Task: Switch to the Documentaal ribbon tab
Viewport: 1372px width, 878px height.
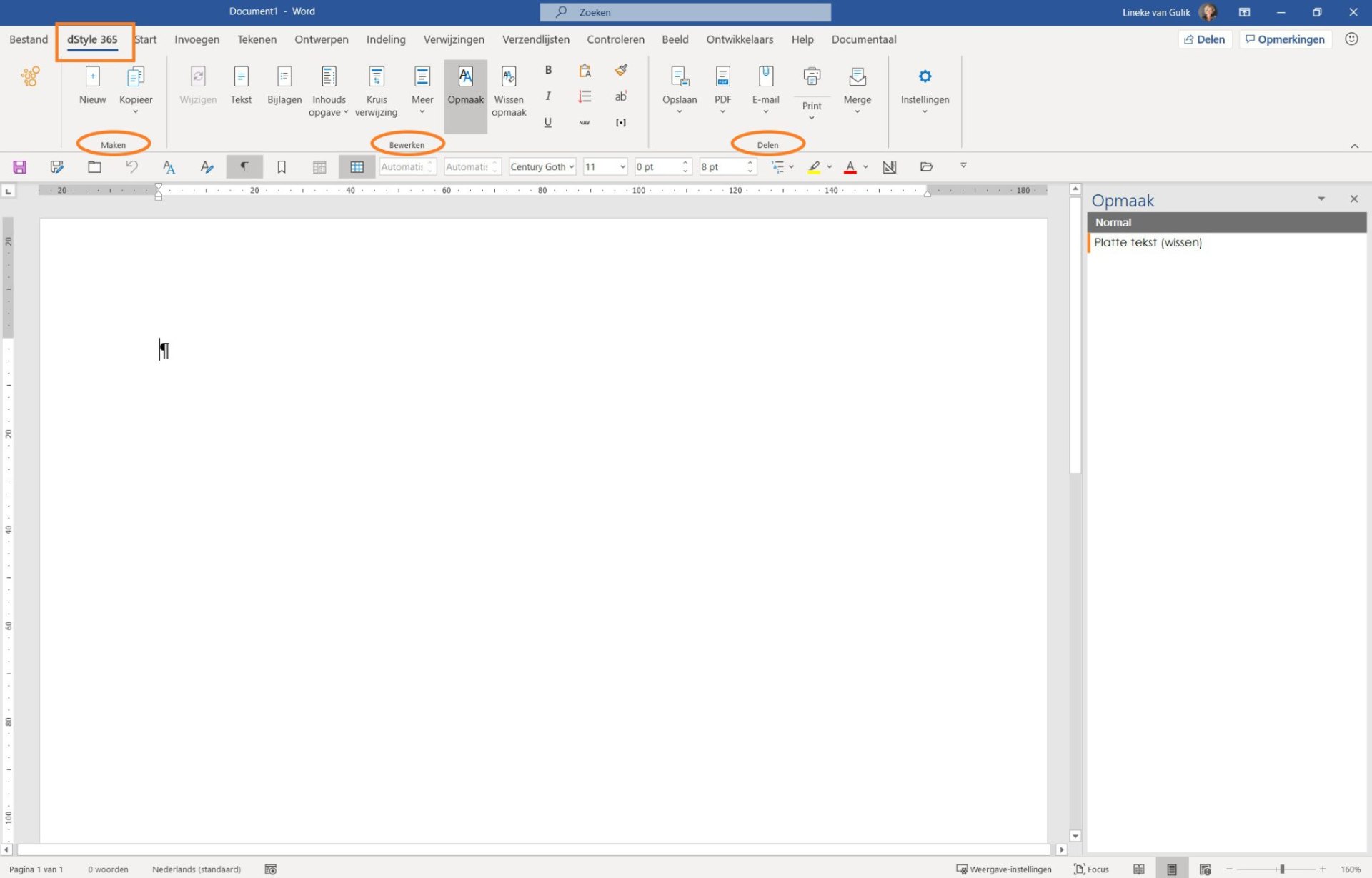Action: pyautogui.click(x=863, y=39)
